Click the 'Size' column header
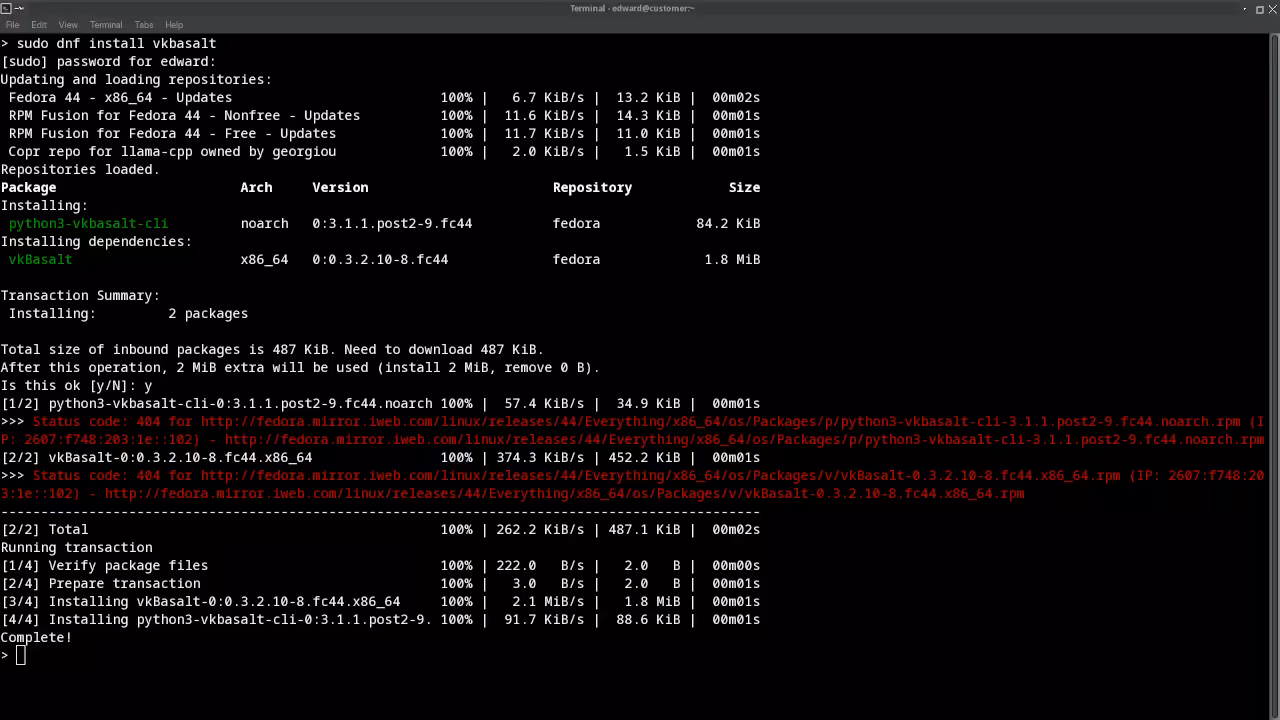Viewport: 1280px width, 720px height. click(744, 187)
